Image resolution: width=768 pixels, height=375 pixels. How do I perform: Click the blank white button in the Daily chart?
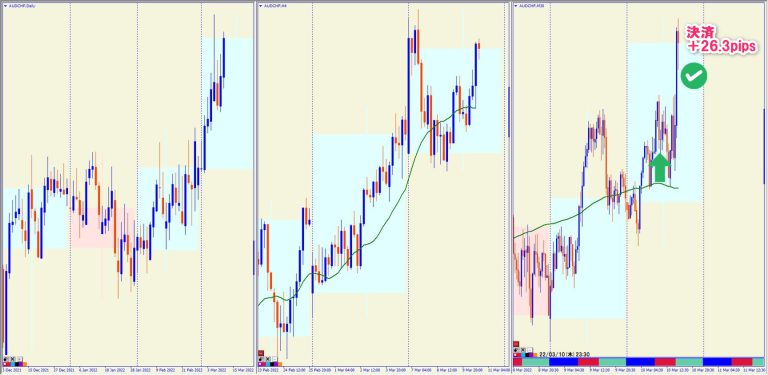(x=20, y=359)
